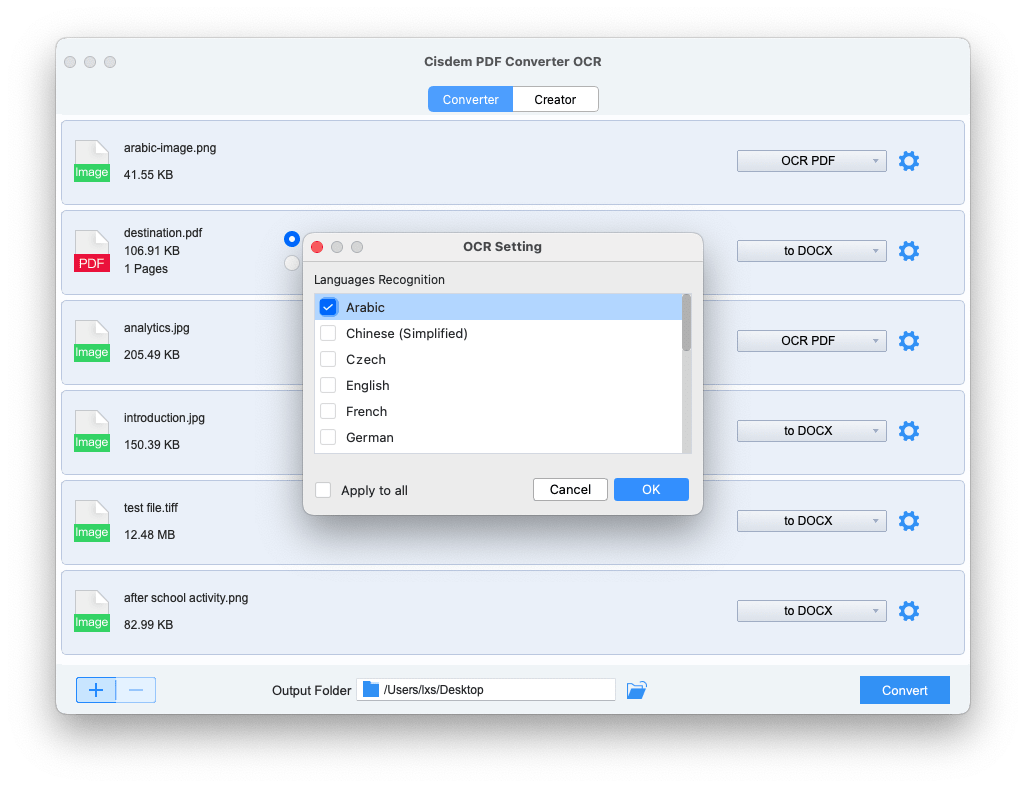Open settings gear for analytics.jpg
This screenshot has height=788, width=1026.
point(908,341)
